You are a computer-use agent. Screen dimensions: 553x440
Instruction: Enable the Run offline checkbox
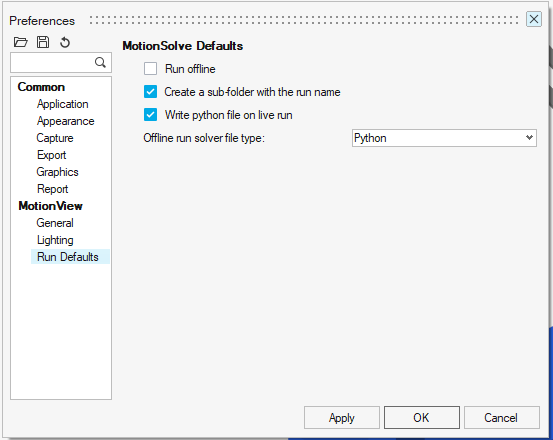(x=150, y=69)
